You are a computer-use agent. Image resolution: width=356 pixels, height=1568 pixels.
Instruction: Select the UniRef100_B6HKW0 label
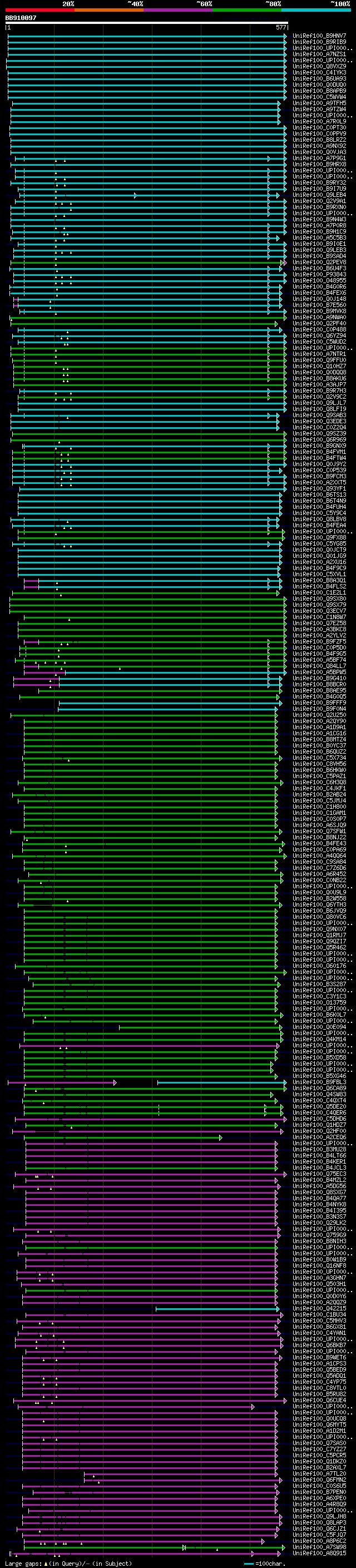(x=319, y=770)
